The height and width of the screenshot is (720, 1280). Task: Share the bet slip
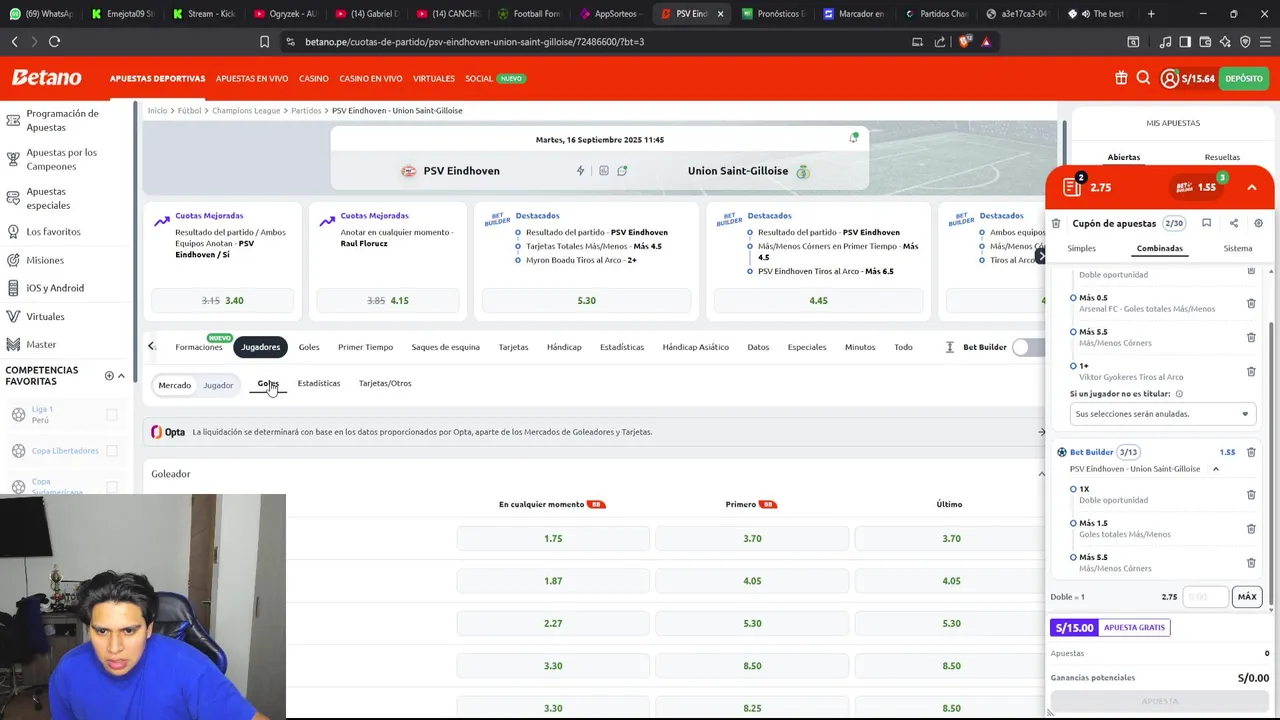click(1234, 223)
